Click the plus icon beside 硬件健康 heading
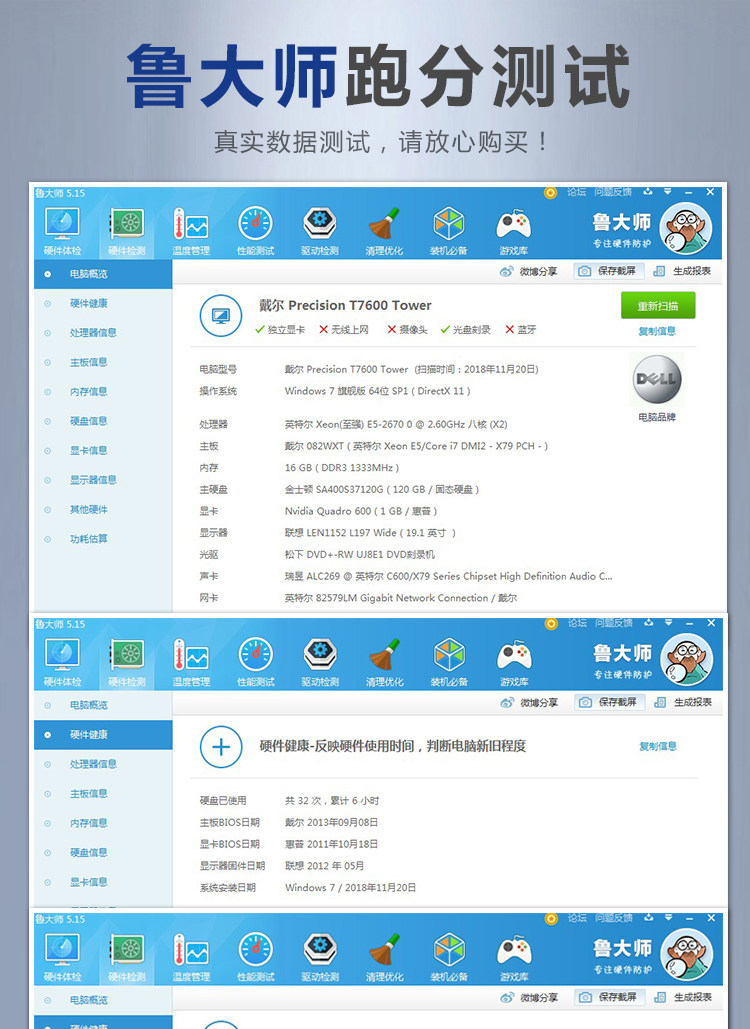This screenshot has width=750, height=1029. pos(221,747)
